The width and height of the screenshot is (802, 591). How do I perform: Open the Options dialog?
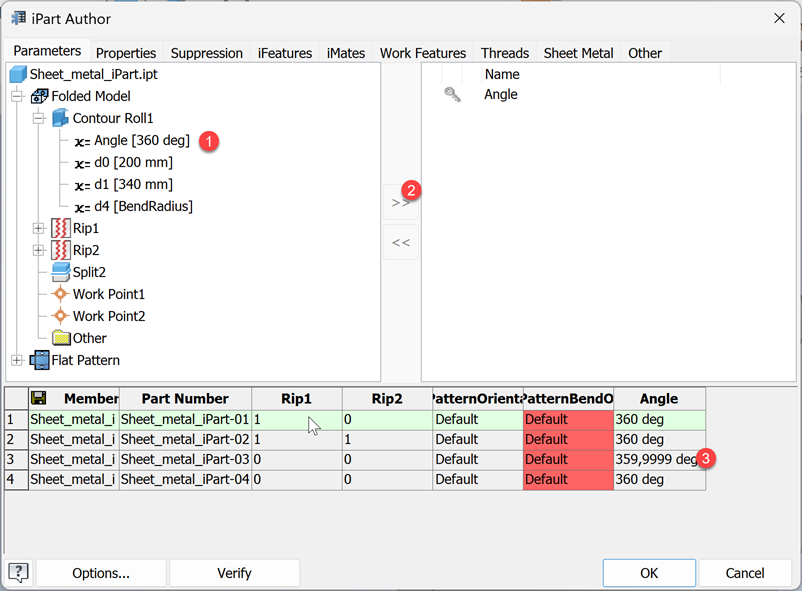[100, 573]
